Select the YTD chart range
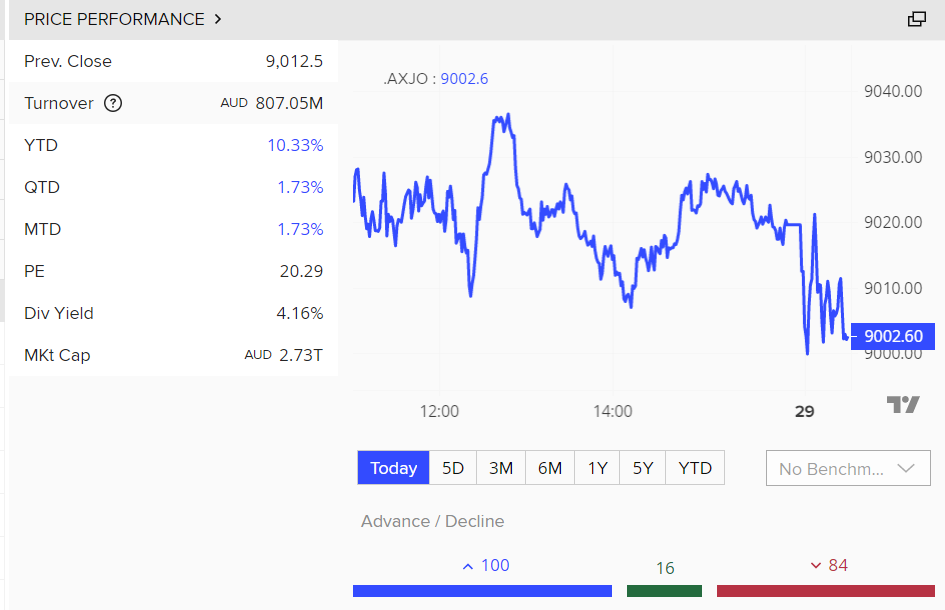 pyautogui.click(x=695, y=468)
